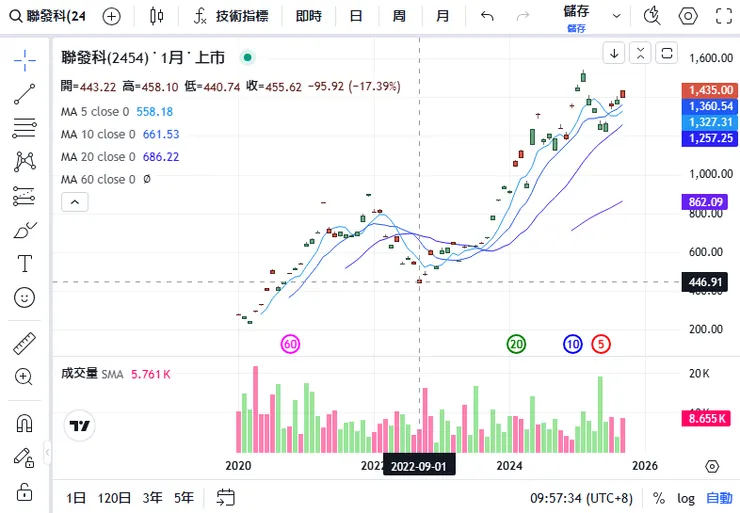Toggle stay in drawing mode pencil-lock
Screen dimensions: 740x513
pos(24,457)
